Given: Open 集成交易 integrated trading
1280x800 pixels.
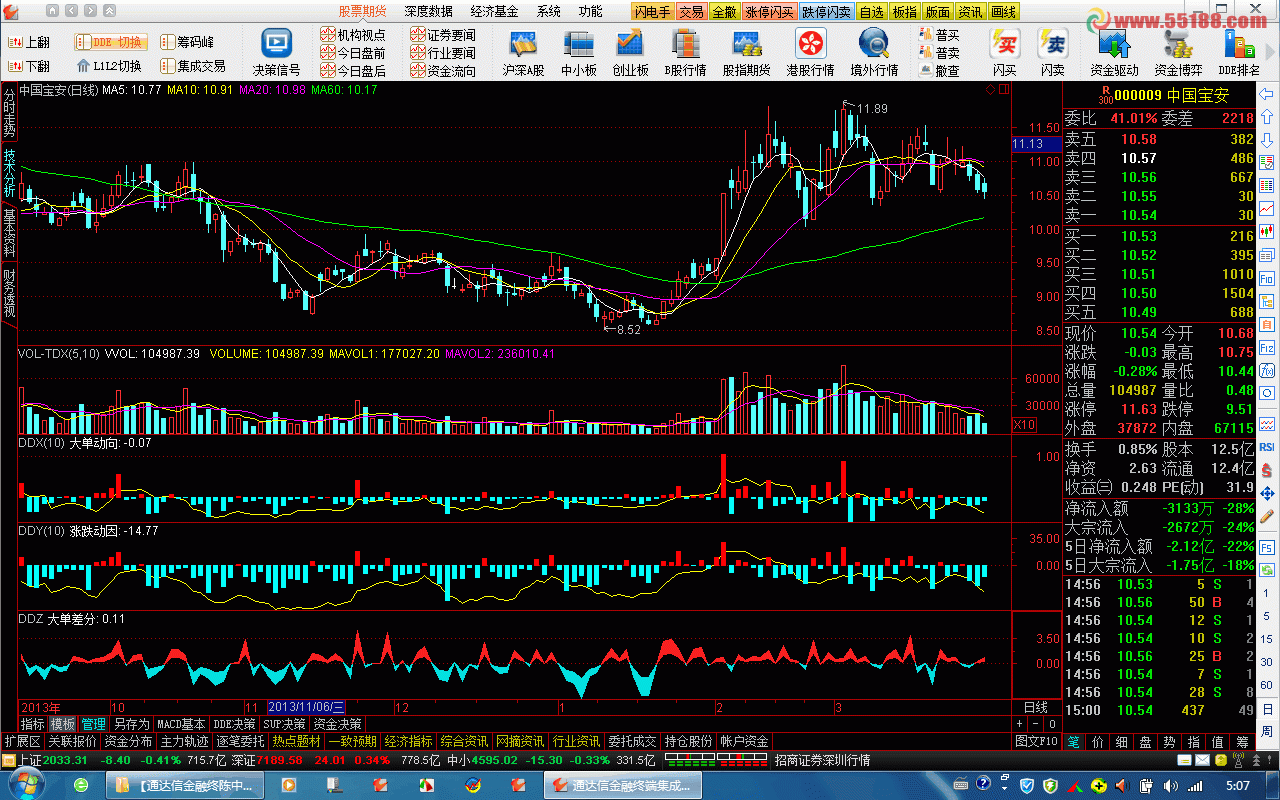Looking at the screenshot, I should 193,66.
